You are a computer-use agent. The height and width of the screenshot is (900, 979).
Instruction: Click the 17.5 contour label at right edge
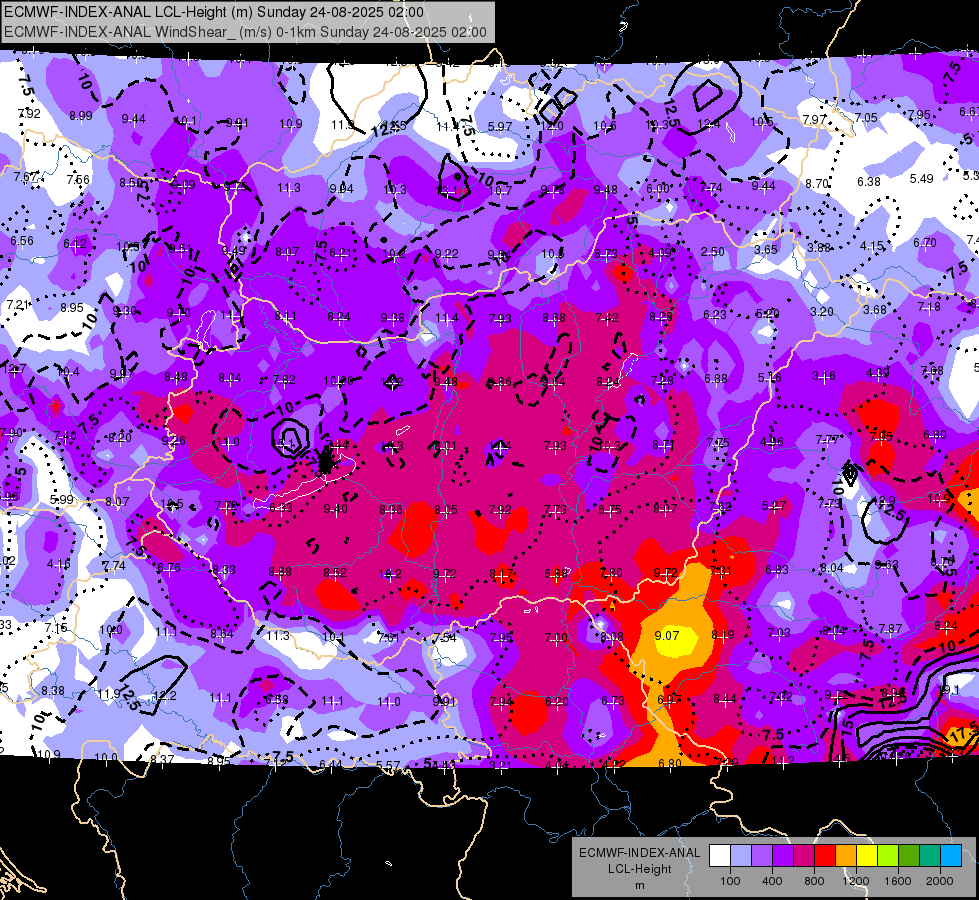pos(964,732)
